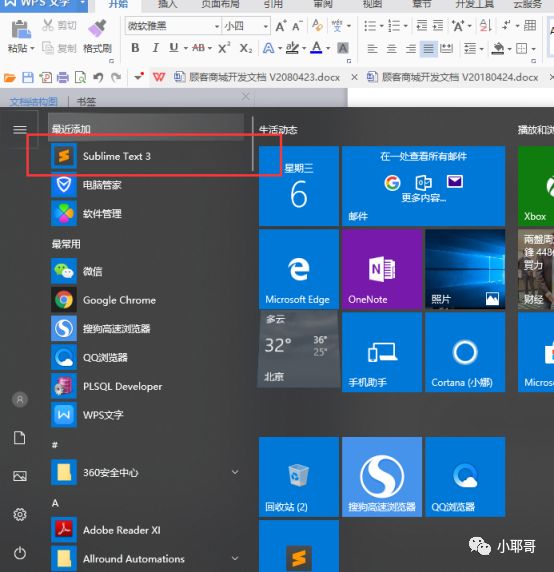Click 格式刷 format painter button

tap(97, 36)
